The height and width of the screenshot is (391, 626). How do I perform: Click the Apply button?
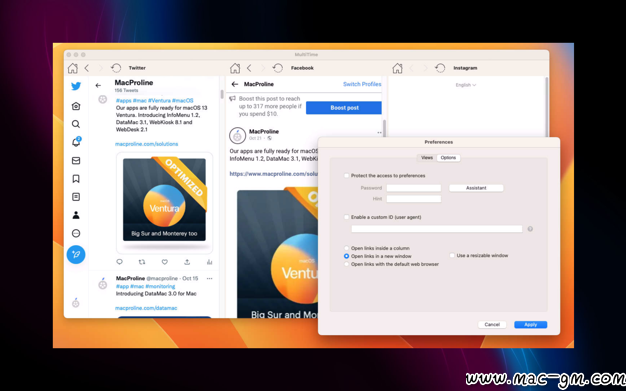tap(530, 324)
